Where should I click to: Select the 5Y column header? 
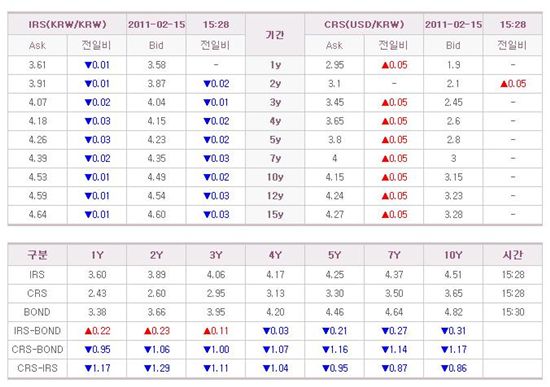click(x=334, y=255)
